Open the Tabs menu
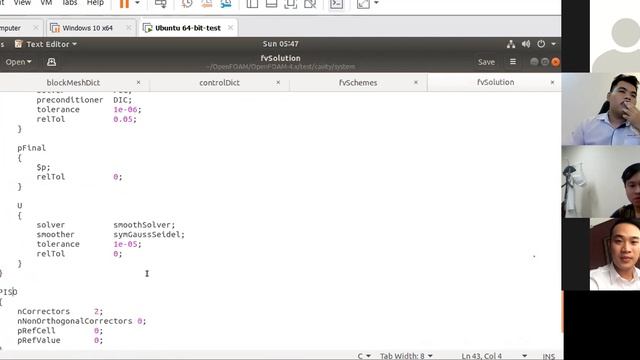The image size is (640, 360). coord(69,3)
